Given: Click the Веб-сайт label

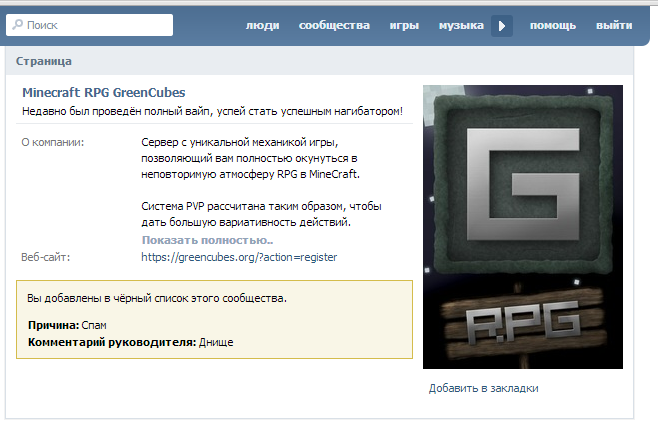Looking at the screenshot, I should click(45, 257).
